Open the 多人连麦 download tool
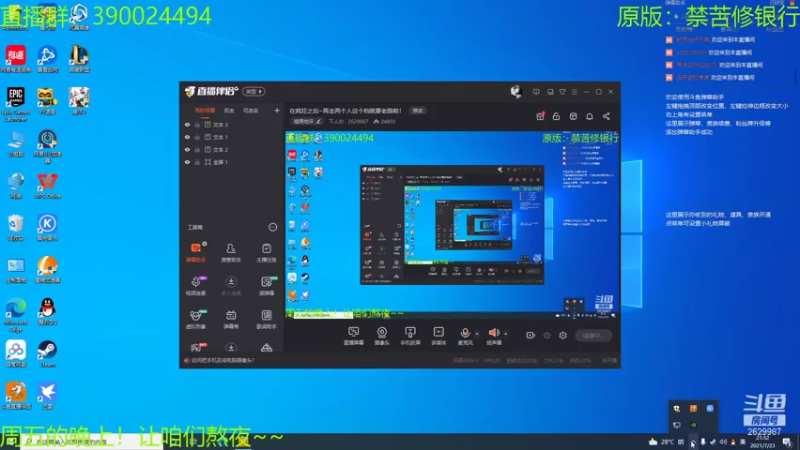 231,286
